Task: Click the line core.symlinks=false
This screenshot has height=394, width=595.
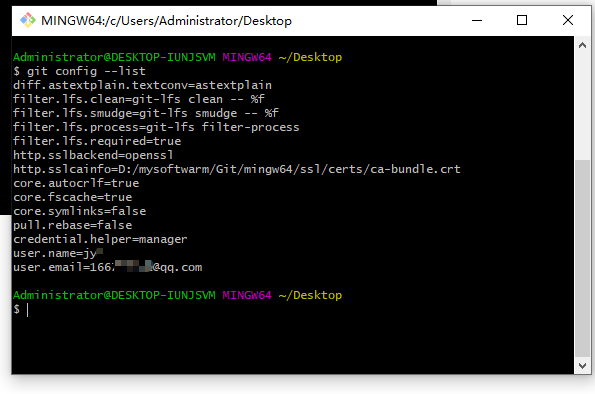Action: click(x=80, y=211)
